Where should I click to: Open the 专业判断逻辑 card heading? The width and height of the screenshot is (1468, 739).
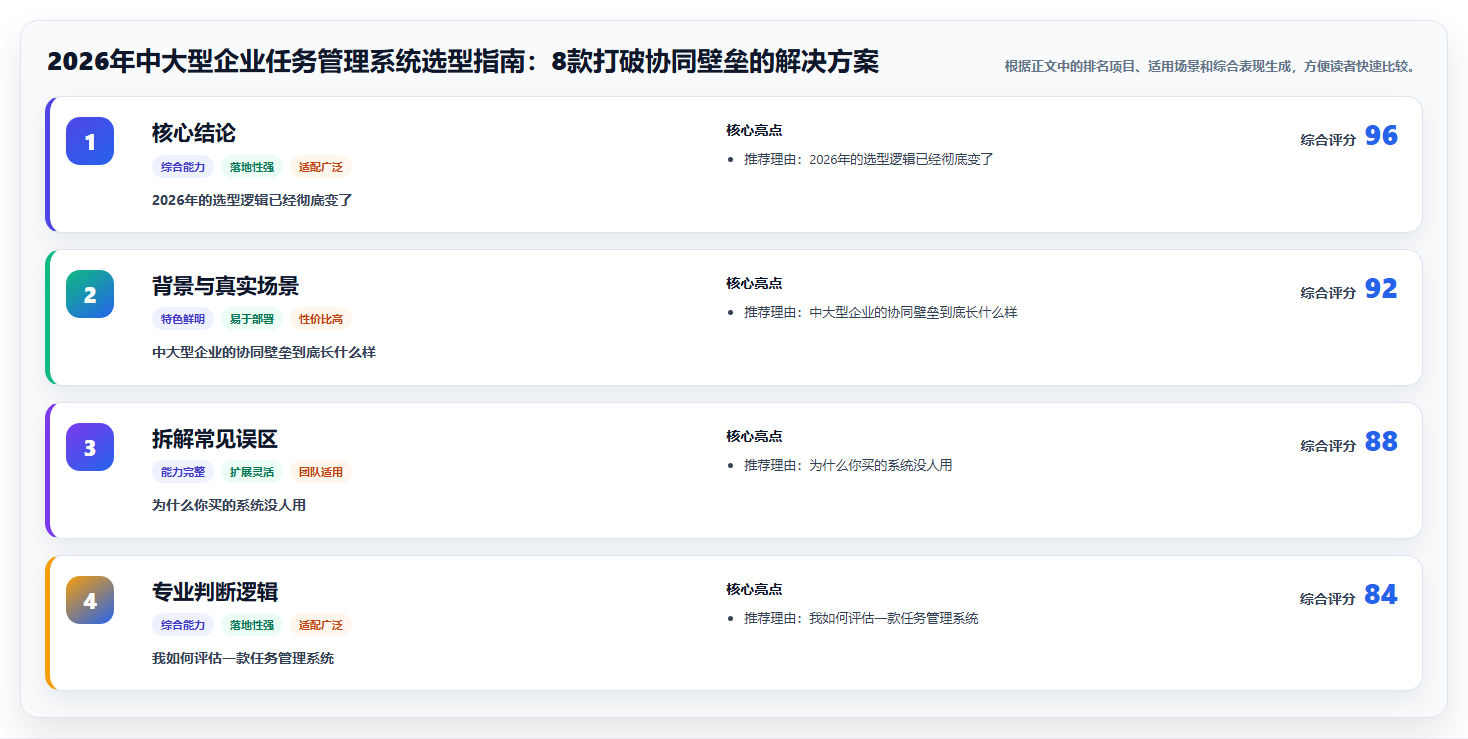215,592
